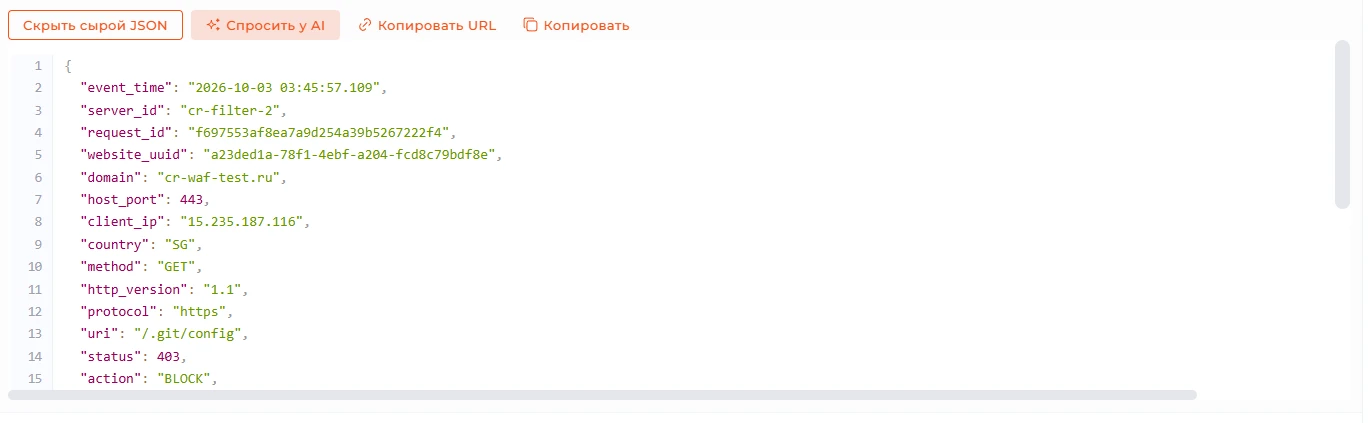Screen dimensions: 1368x423
Task: Click the 'Скрыть сырой JSON' button
Action: 95,25
